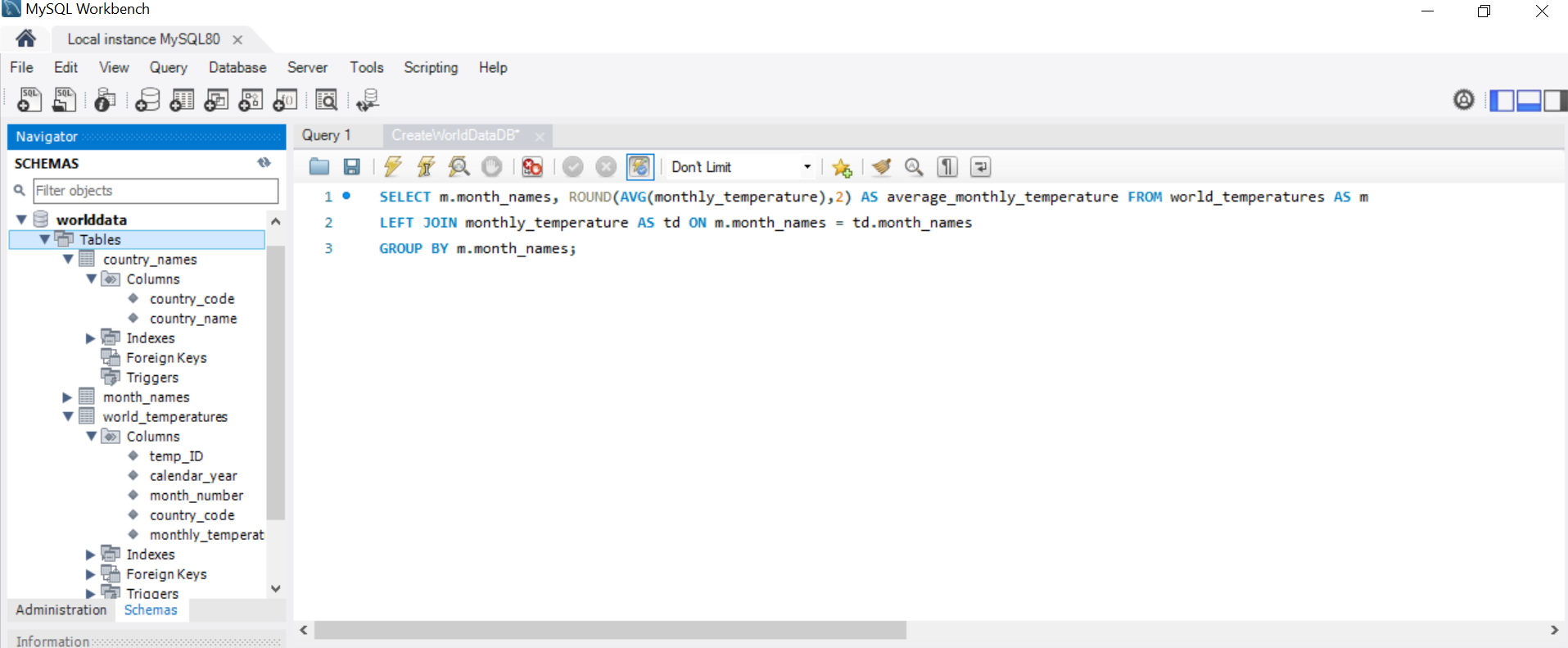Focus the Filter objects search field
Screen dimensions: 1568x648
[156, 191]
